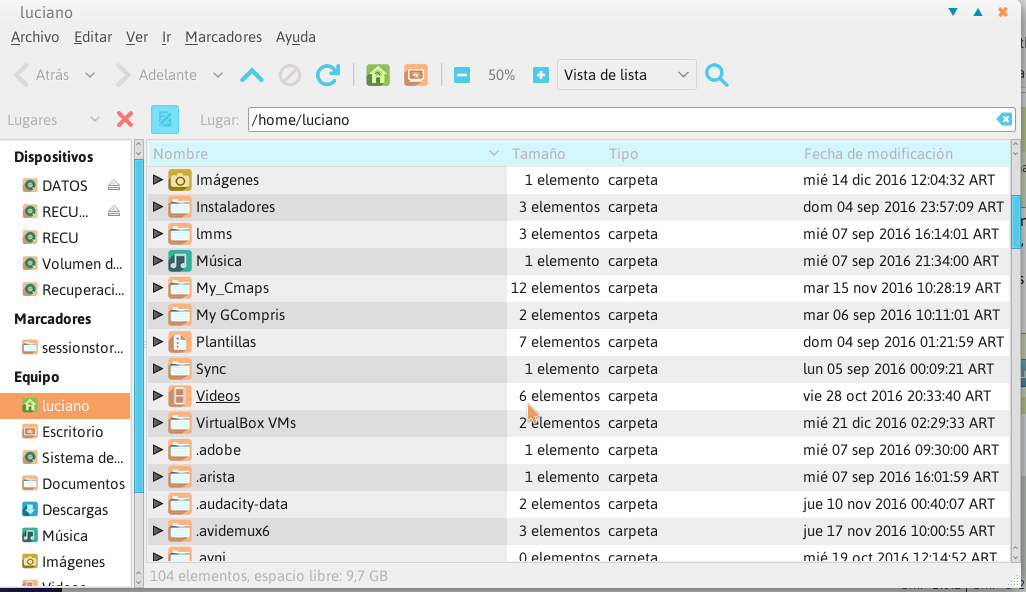
Task: Open the Vista de lista dropdown
Action: pyautogui.click(x=626, y=75)
